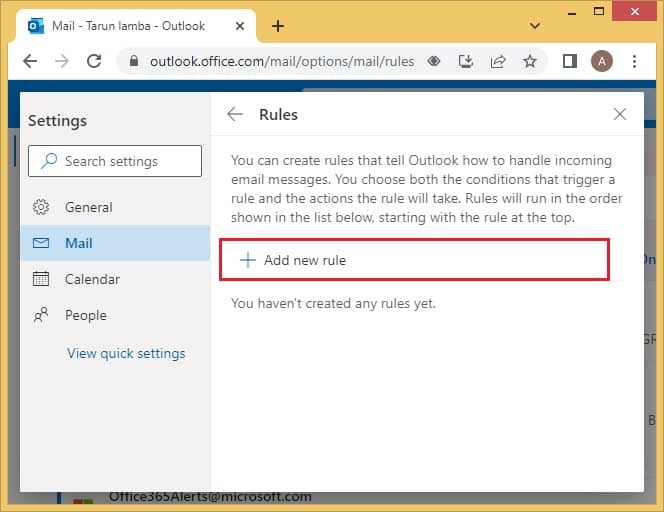Click the calendar icon beside Calendar
Screen dimensions: 664x512
[41, 279]
